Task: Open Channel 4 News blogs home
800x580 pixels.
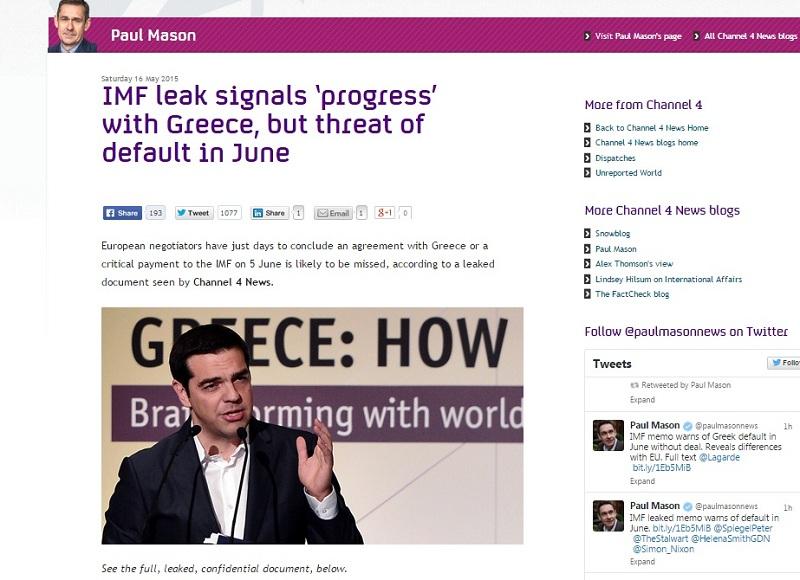Action: [646, 143]
